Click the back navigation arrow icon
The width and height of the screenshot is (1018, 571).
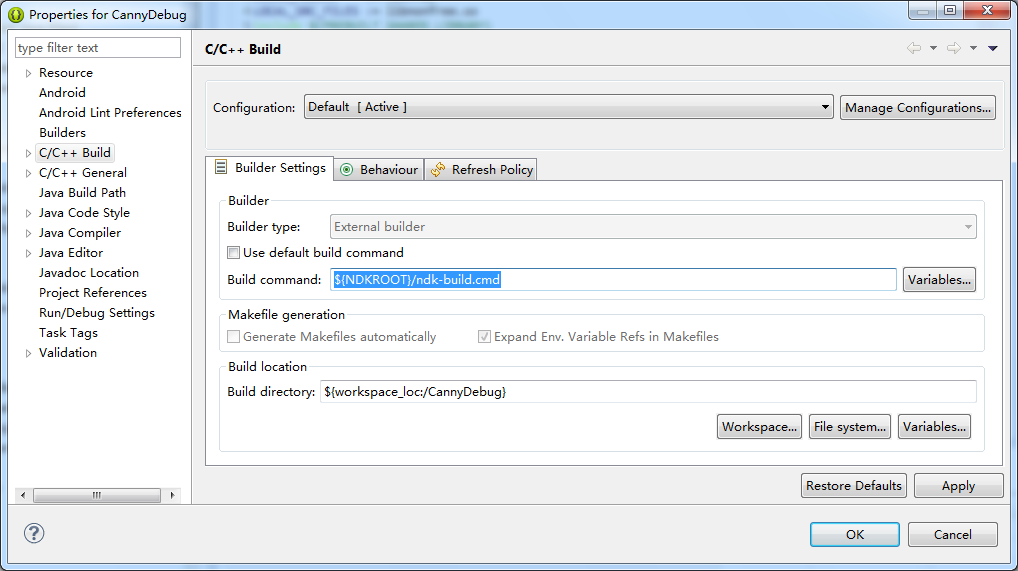[914, 48]
